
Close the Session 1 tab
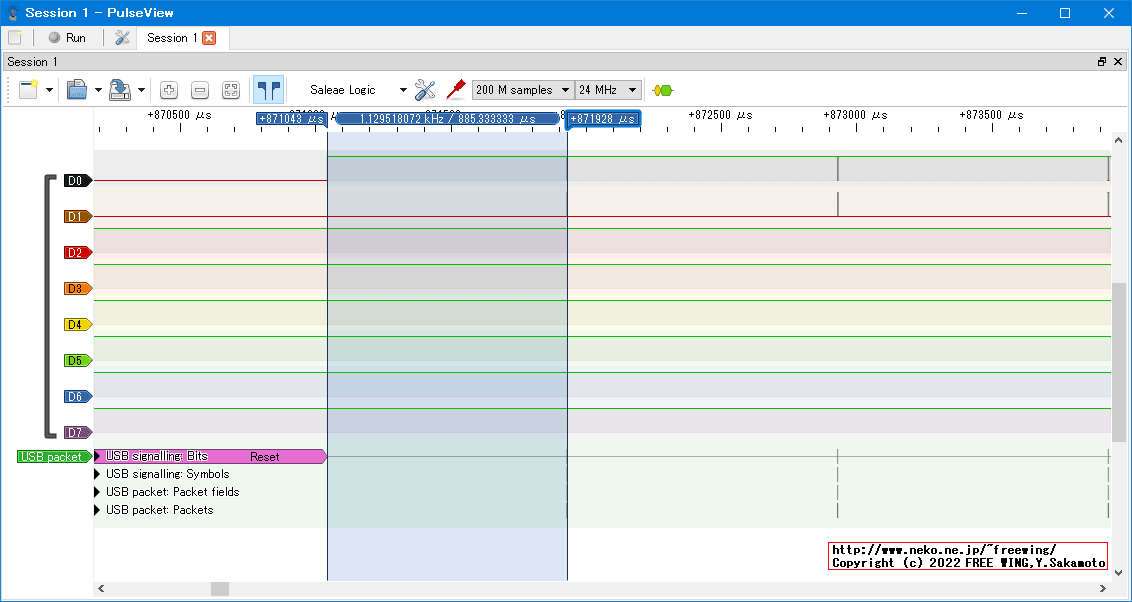pyautogui.click(x=209, y=38)
